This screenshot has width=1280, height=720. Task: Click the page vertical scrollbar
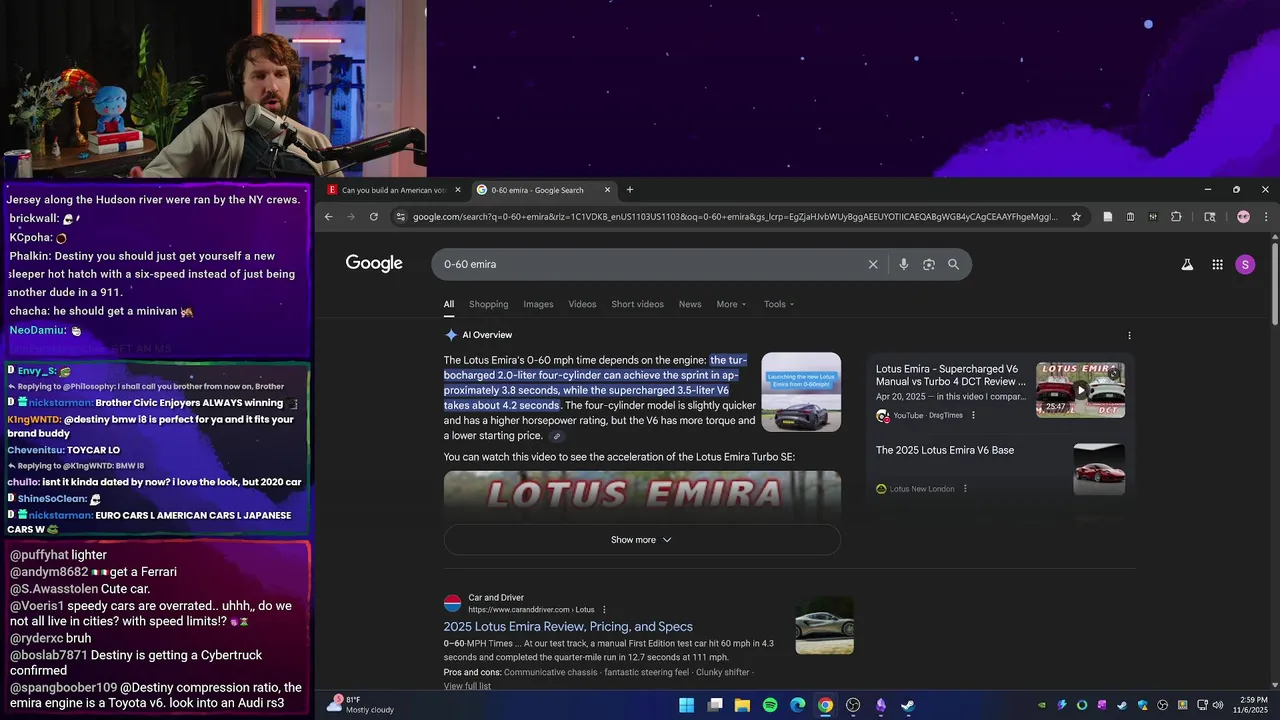[1274, 282]
